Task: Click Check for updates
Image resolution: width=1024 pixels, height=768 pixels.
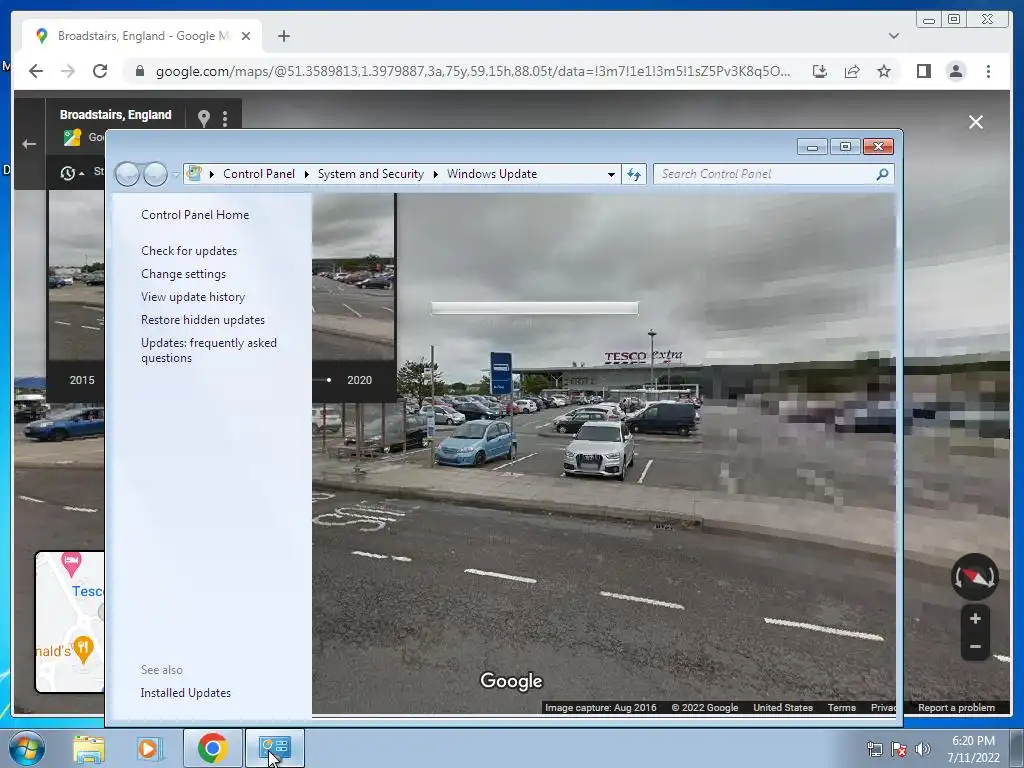Action: click(x=189, y=251)
